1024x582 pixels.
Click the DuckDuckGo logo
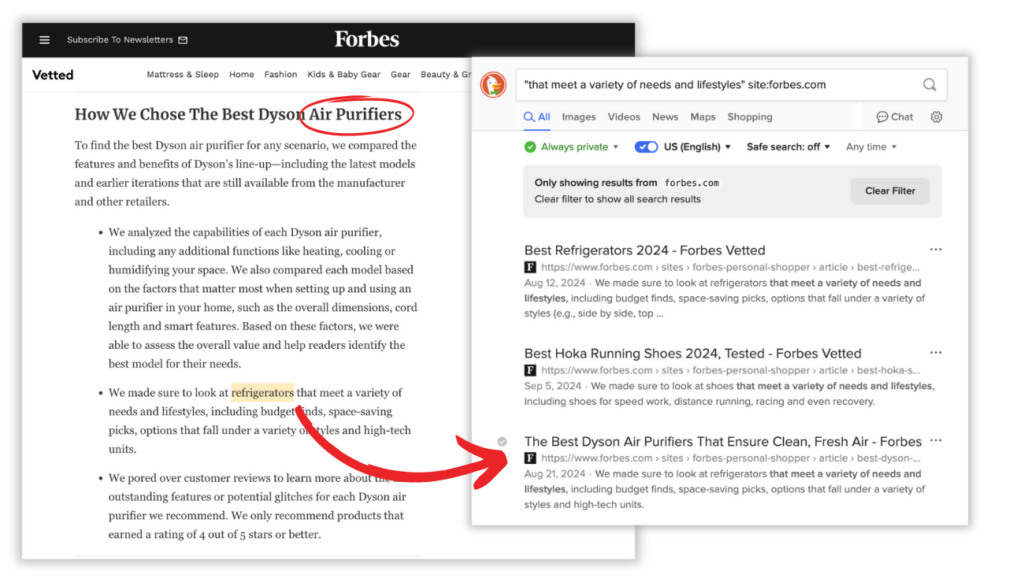(492, 85)
